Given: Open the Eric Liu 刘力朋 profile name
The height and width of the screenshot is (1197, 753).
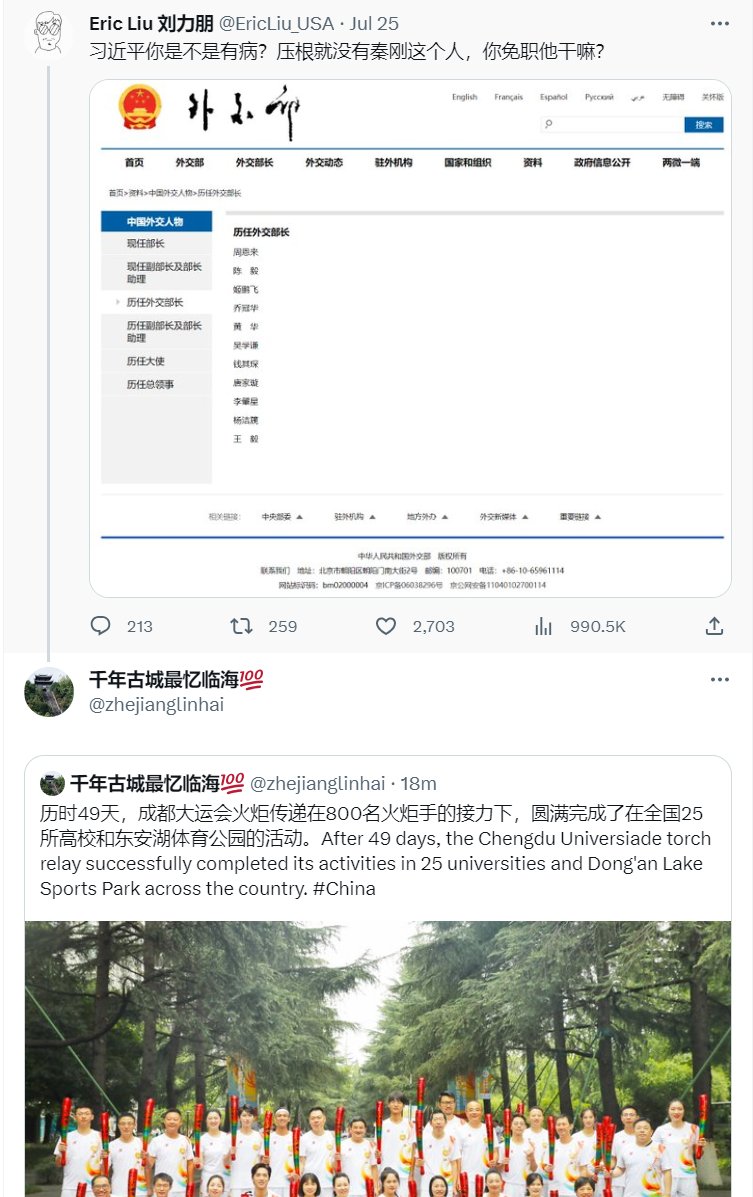Looking at the screenshot, I should click(x=151, y=24).
